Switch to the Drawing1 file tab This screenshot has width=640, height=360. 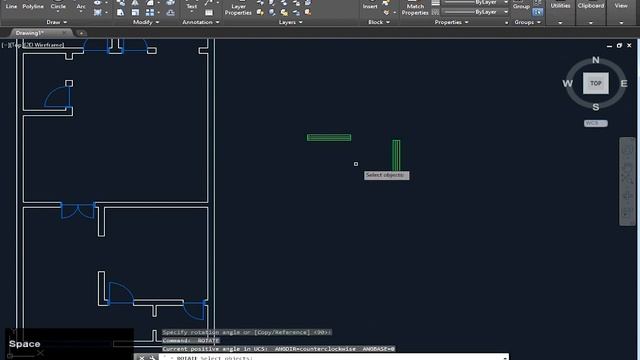click(29, 33)
